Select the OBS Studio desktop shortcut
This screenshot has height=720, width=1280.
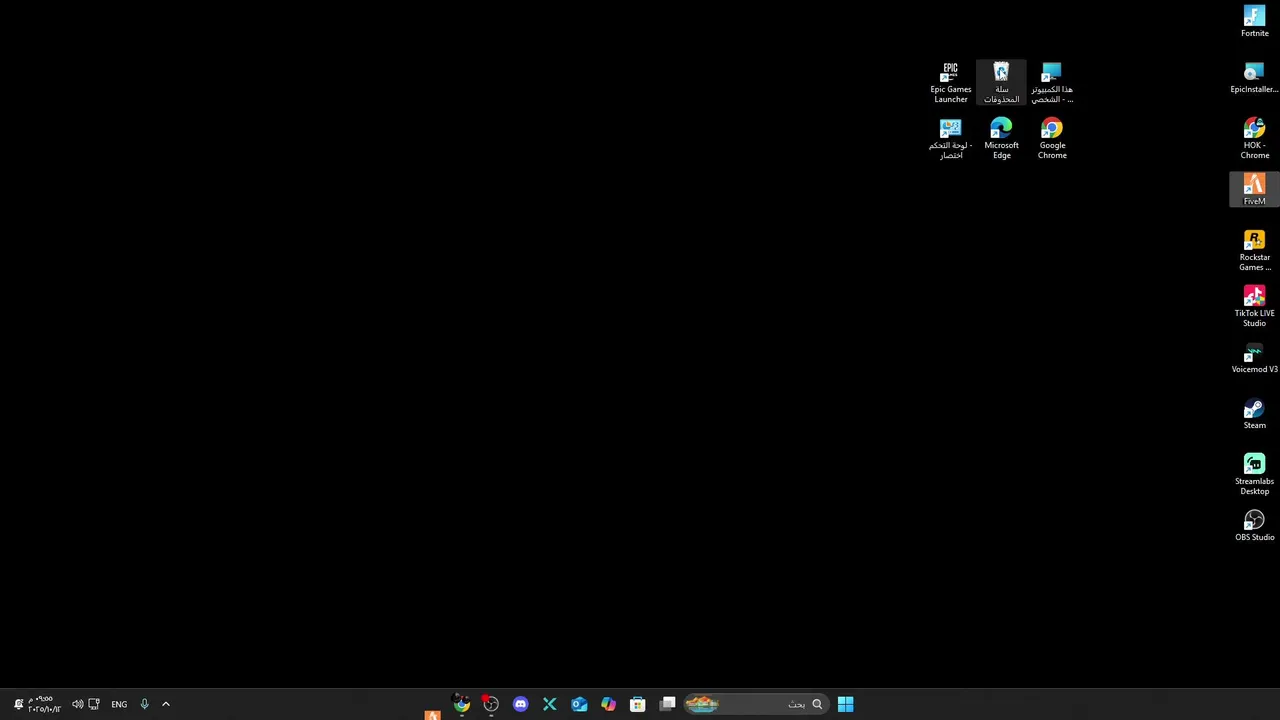click(x=1254, y=526)
